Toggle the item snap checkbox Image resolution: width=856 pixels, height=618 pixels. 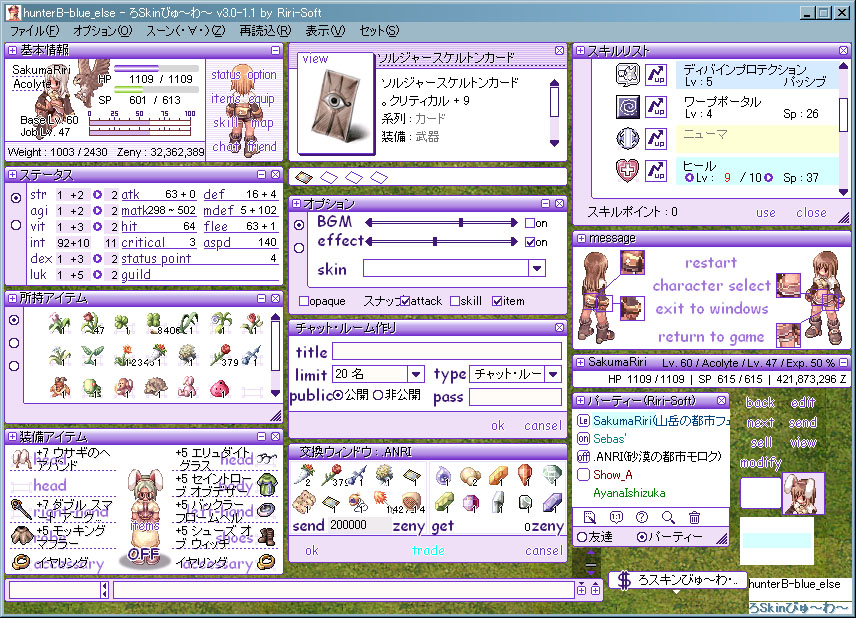point(497,301)
